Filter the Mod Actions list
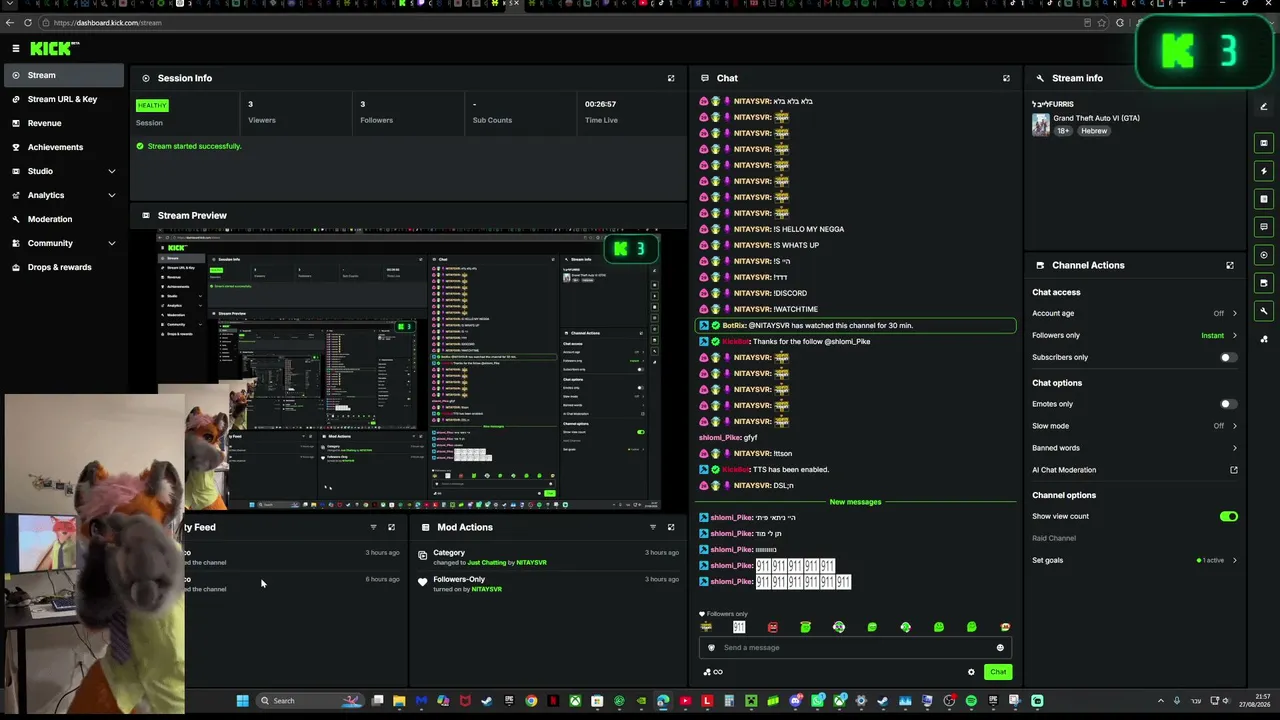Screen dimensions: 1280x720 tap(653, 527)
